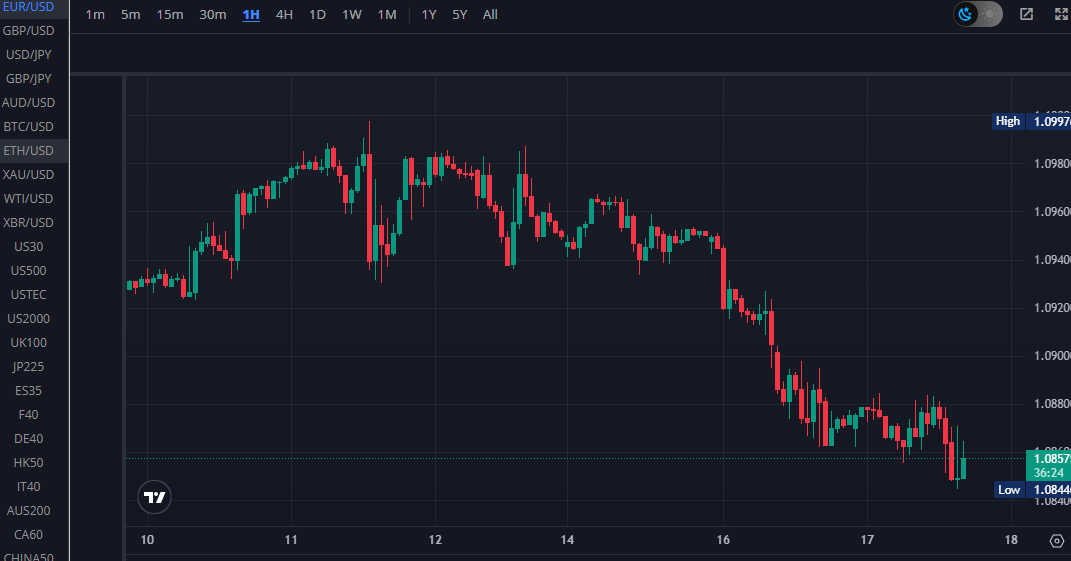The width and height of the screenshot is (1071, 561).
Task: Open chart in popup window icon
Action: (1026, 14)
